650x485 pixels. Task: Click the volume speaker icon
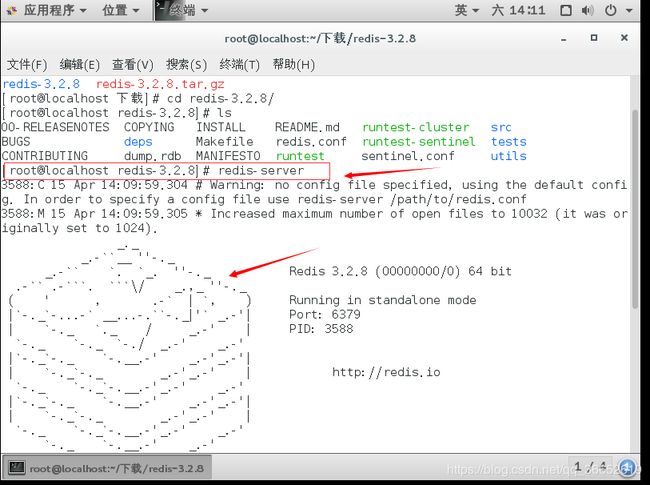click(587, 10)
